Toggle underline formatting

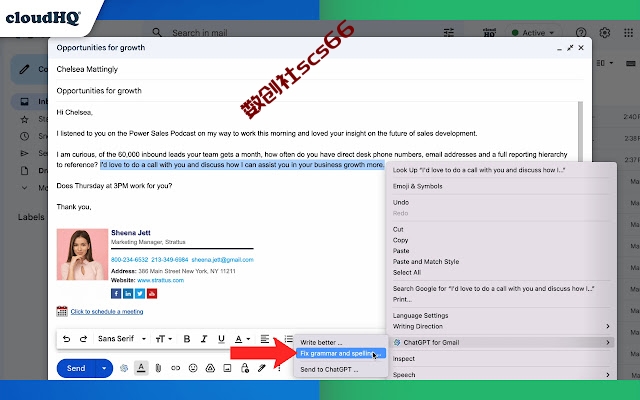(221, 339)
